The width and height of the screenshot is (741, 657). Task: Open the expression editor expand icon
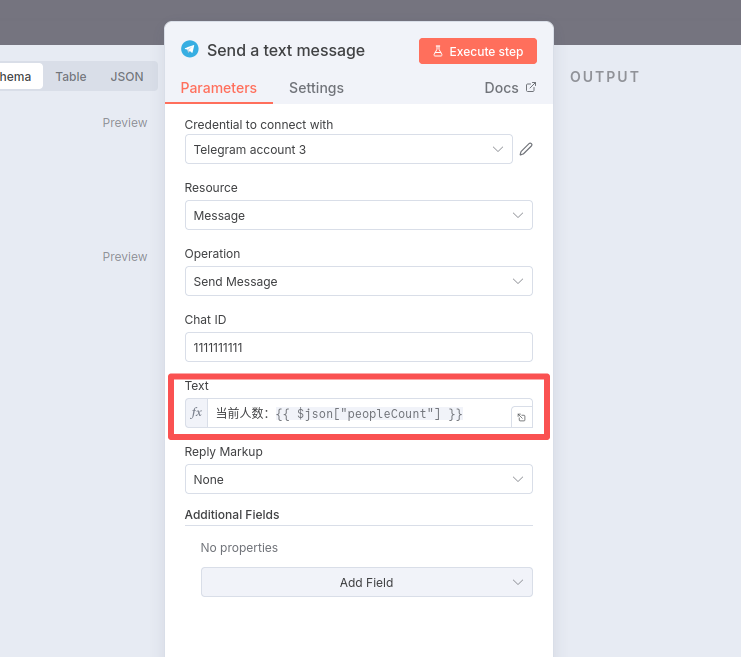point(521,417)
